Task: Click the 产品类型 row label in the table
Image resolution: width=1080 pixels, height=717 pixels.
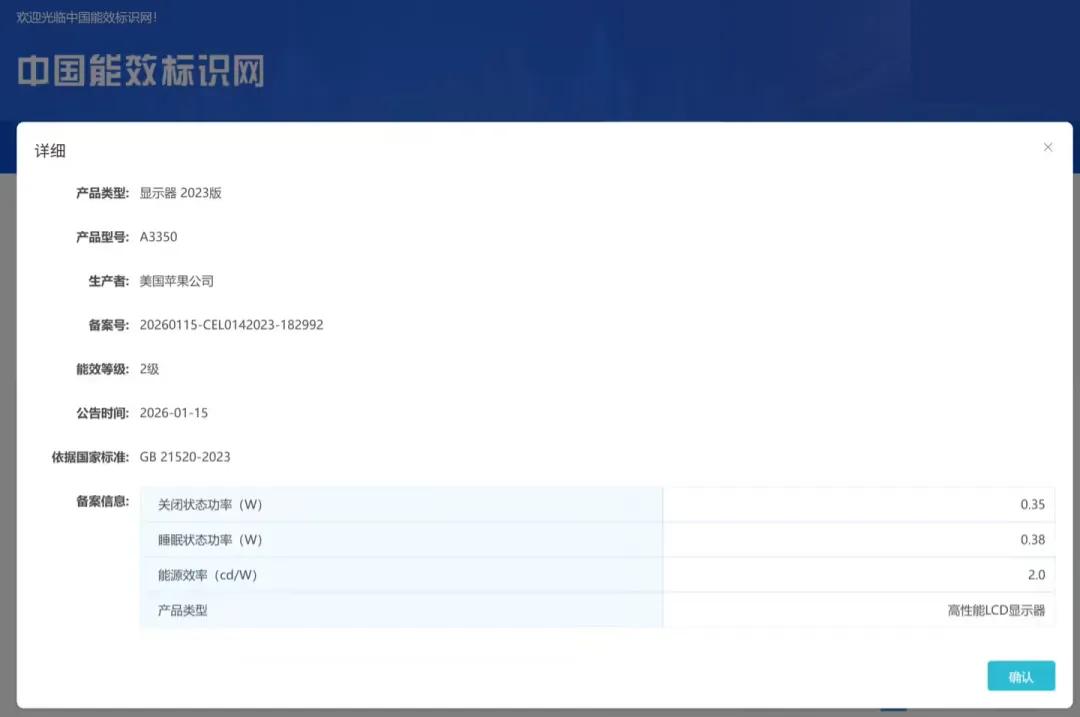Action: point(183,610)
